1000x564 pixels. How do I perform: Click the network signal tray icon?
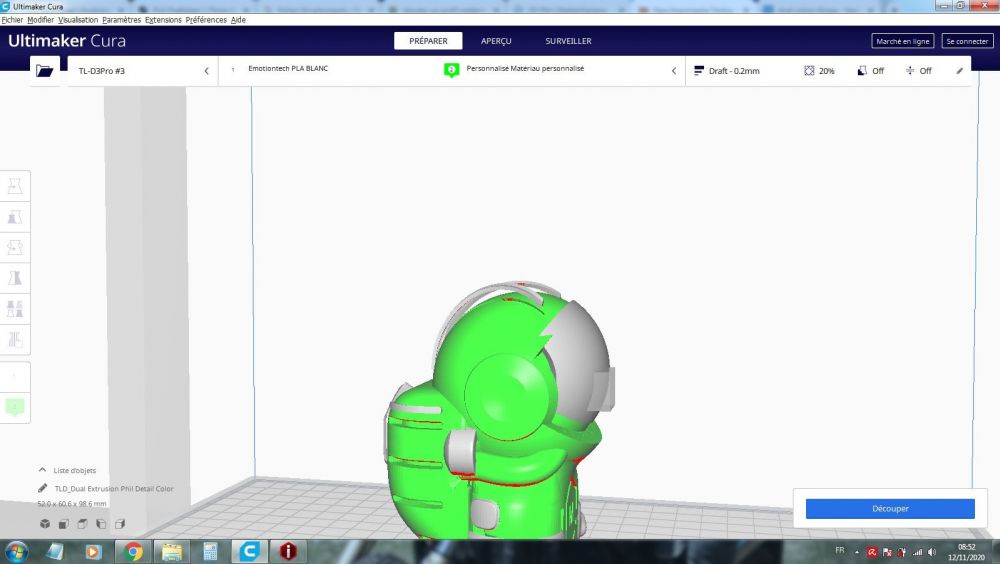(917, 552)
